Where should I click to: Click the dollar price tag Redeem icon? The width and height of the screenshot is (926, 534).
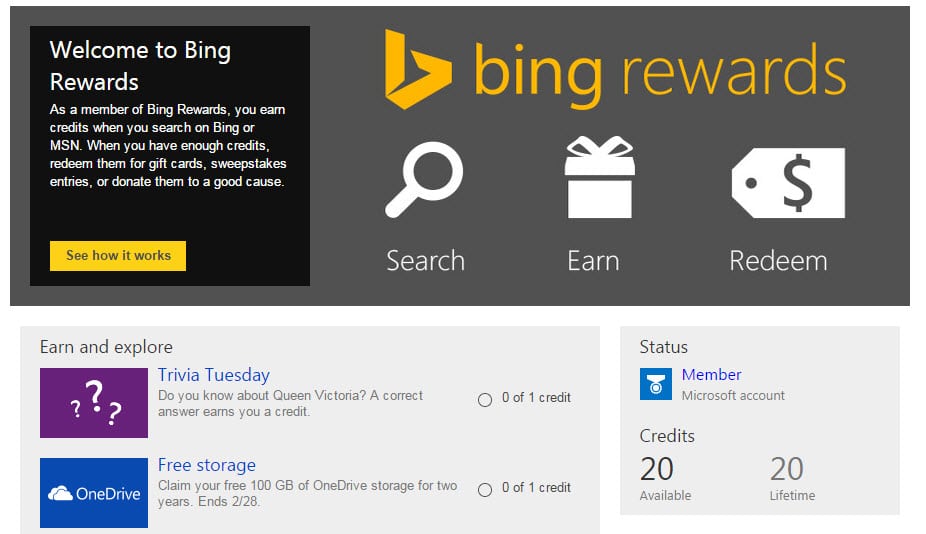[788, 183]
